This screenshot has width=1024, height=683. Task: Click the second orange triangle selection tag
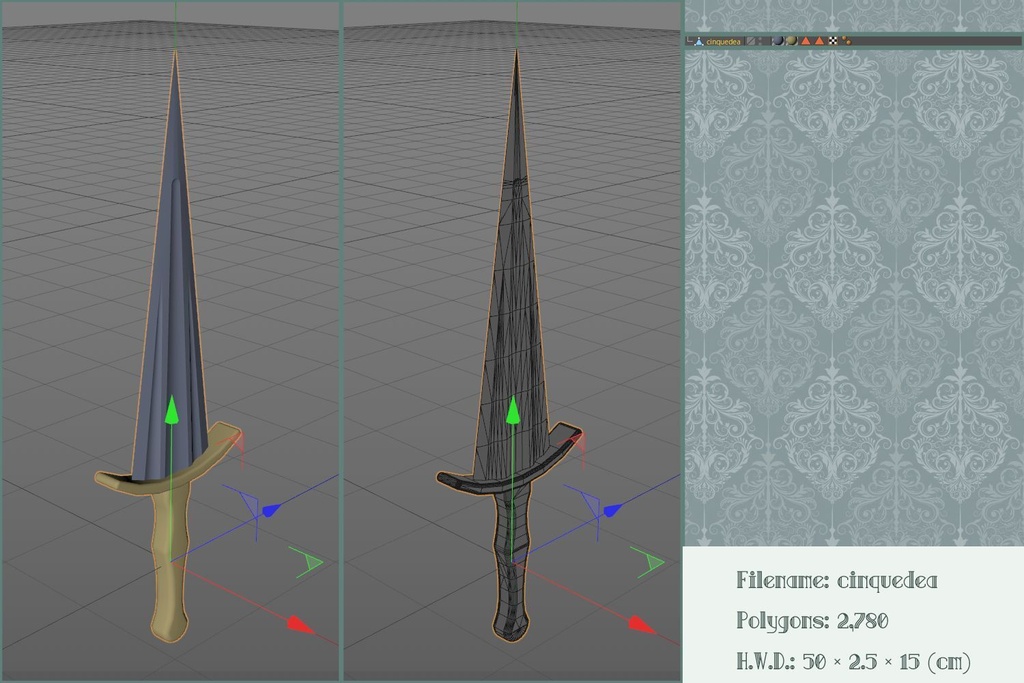tap(820, 40)
